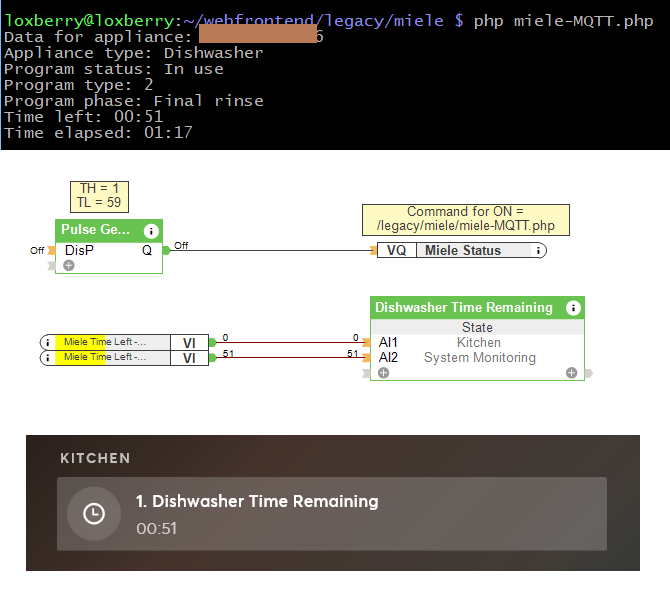Click 'Time left: 00:51' terminal line
The image size is (670, 600).
click(x=84, y=117)
